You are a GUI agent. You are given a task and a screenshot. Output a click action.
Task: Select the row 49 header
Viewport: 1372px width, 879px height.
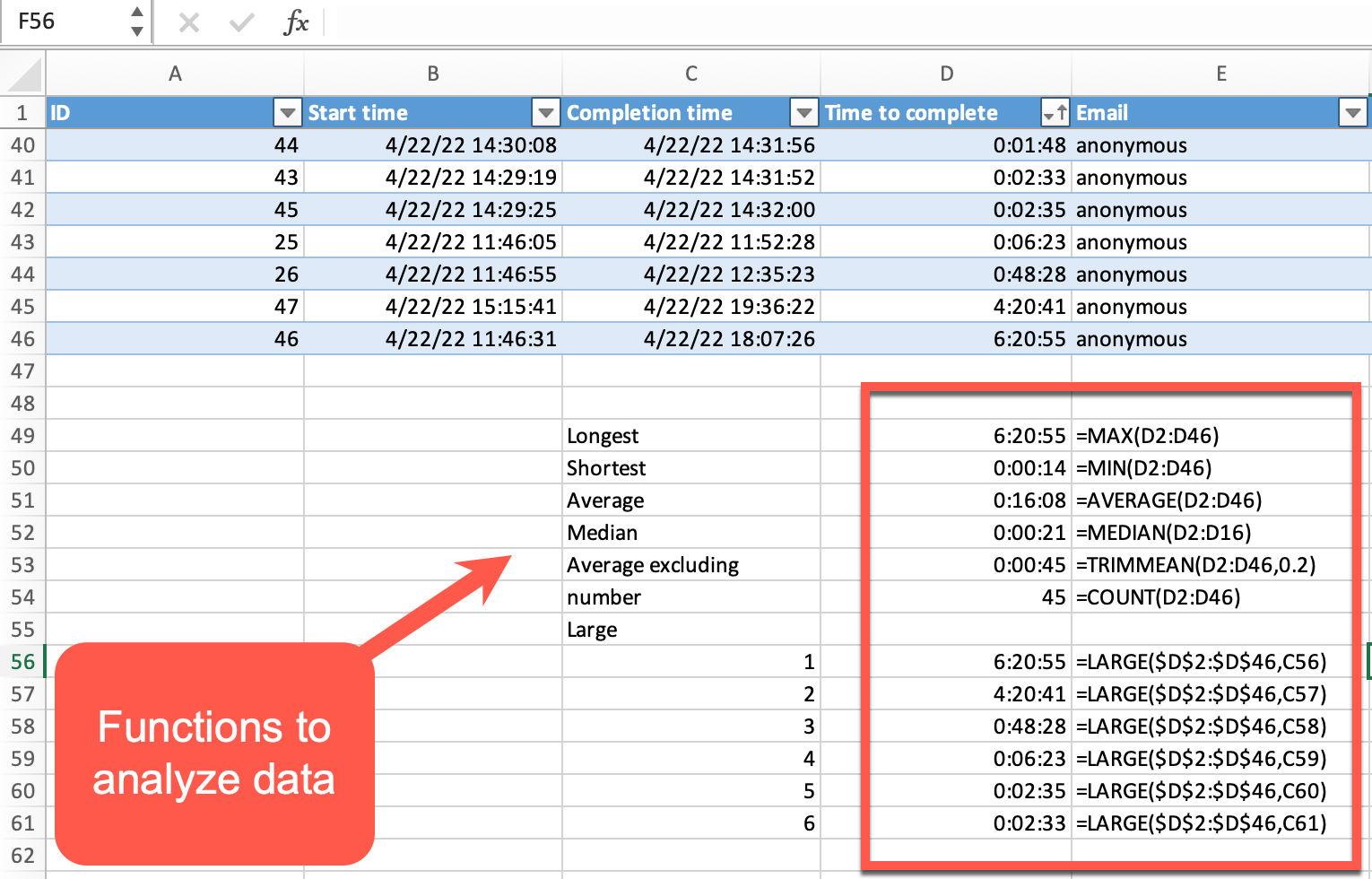point(22,436)
